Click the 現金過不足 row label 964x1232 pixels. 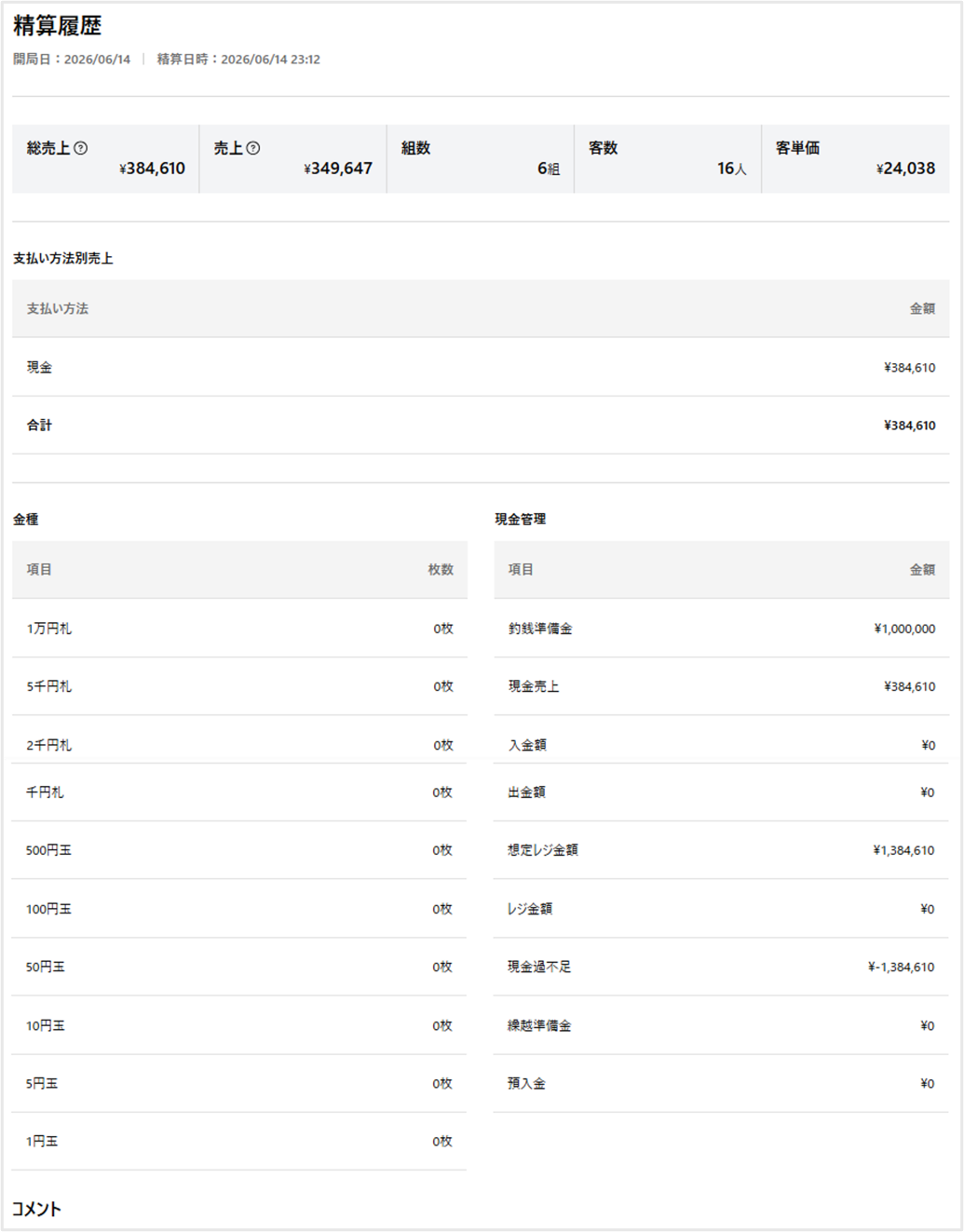point(539,967)
